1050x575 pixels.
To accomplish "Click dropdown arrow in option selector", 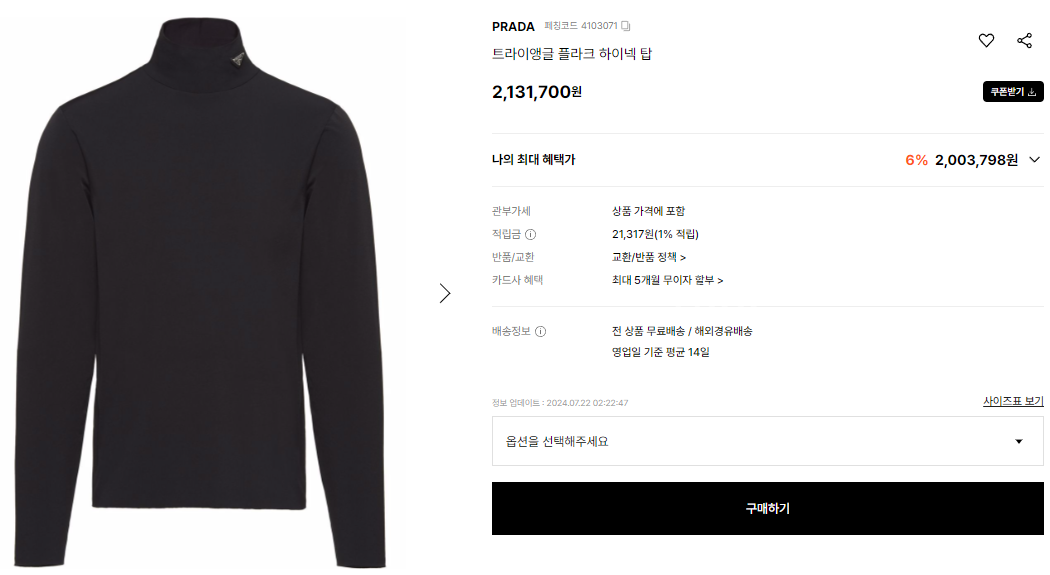I will 1019,441.
